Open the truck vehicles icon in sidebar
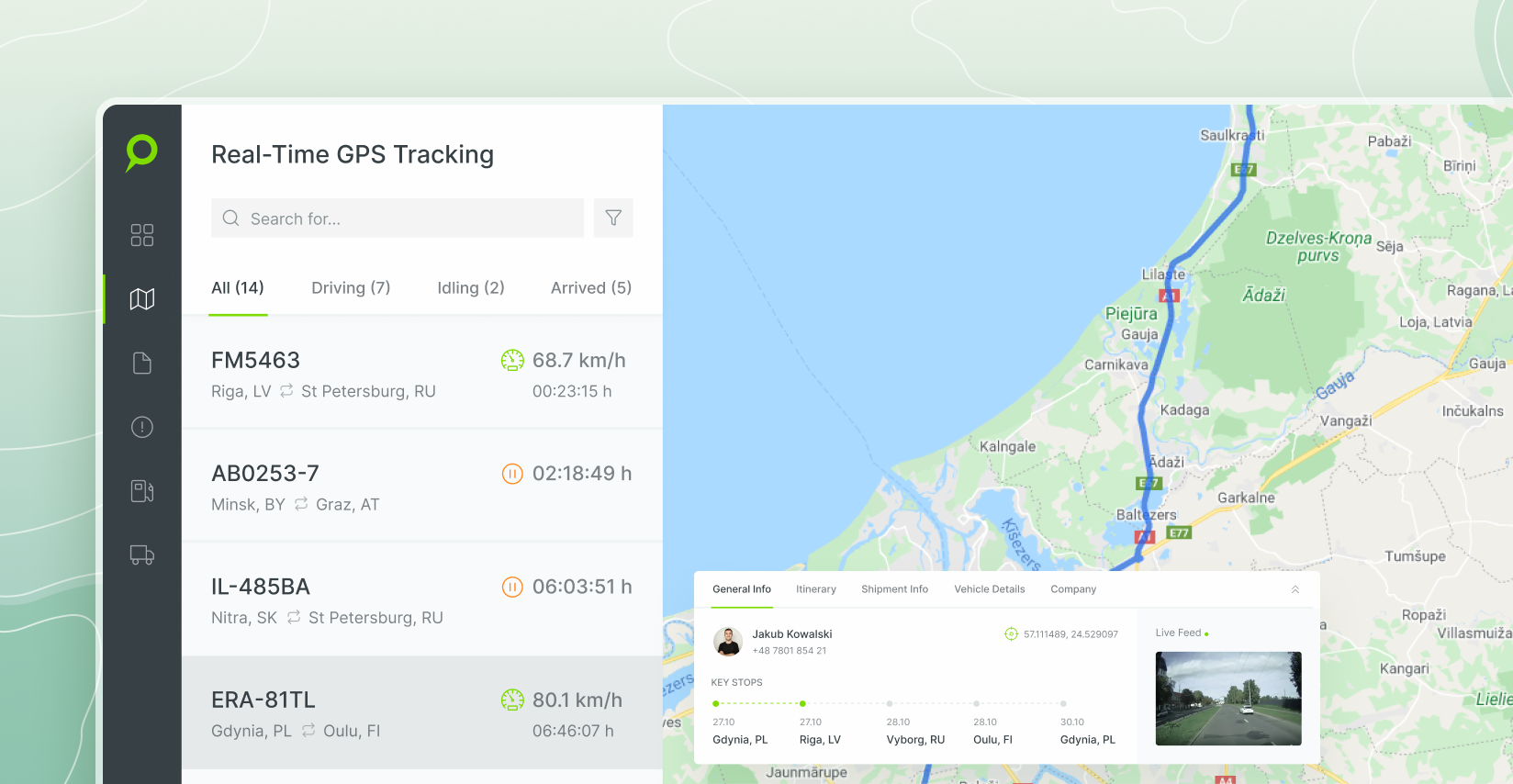Image resolution: width=1513 pixels, height=784 pixels. click(142, 554)
